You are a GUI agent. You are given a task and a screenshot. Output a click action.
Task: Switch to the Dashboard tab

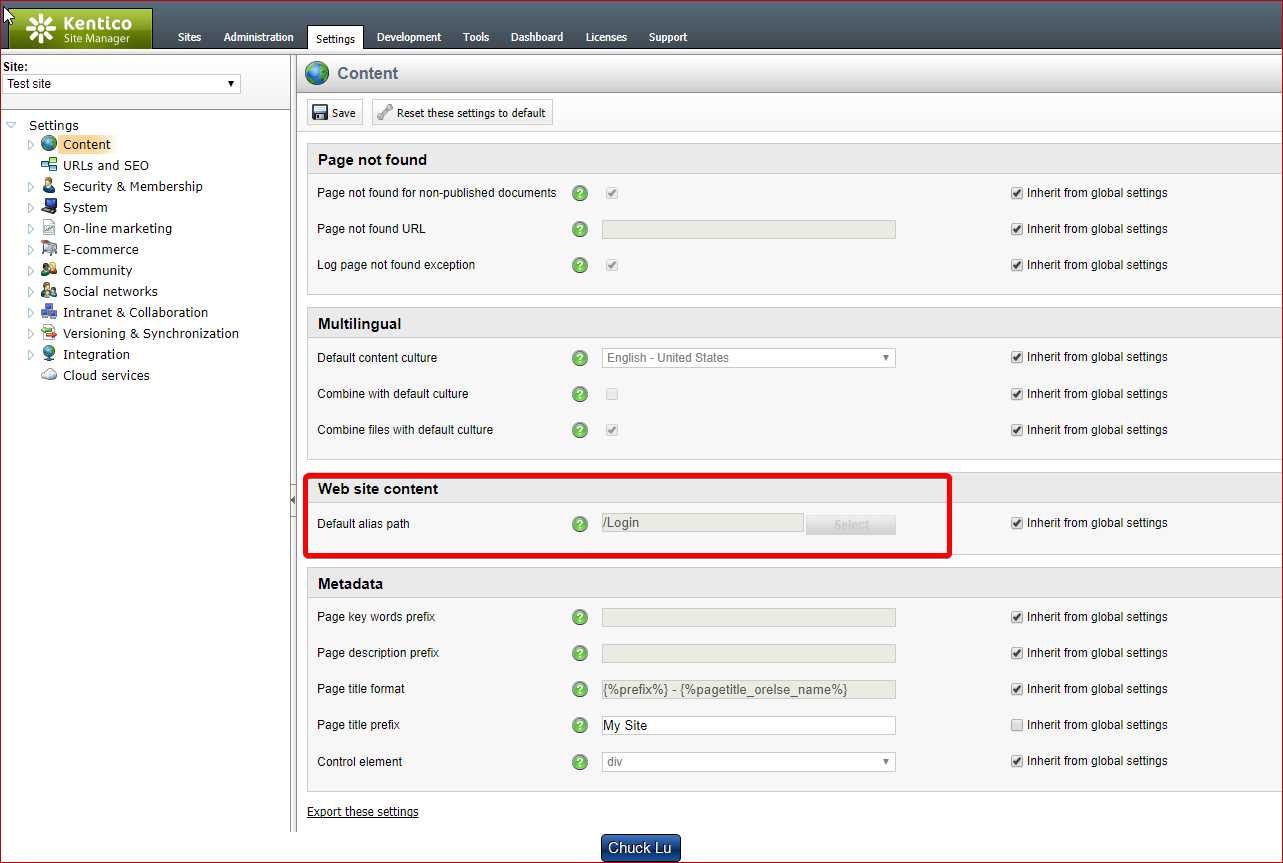[537, 37]
